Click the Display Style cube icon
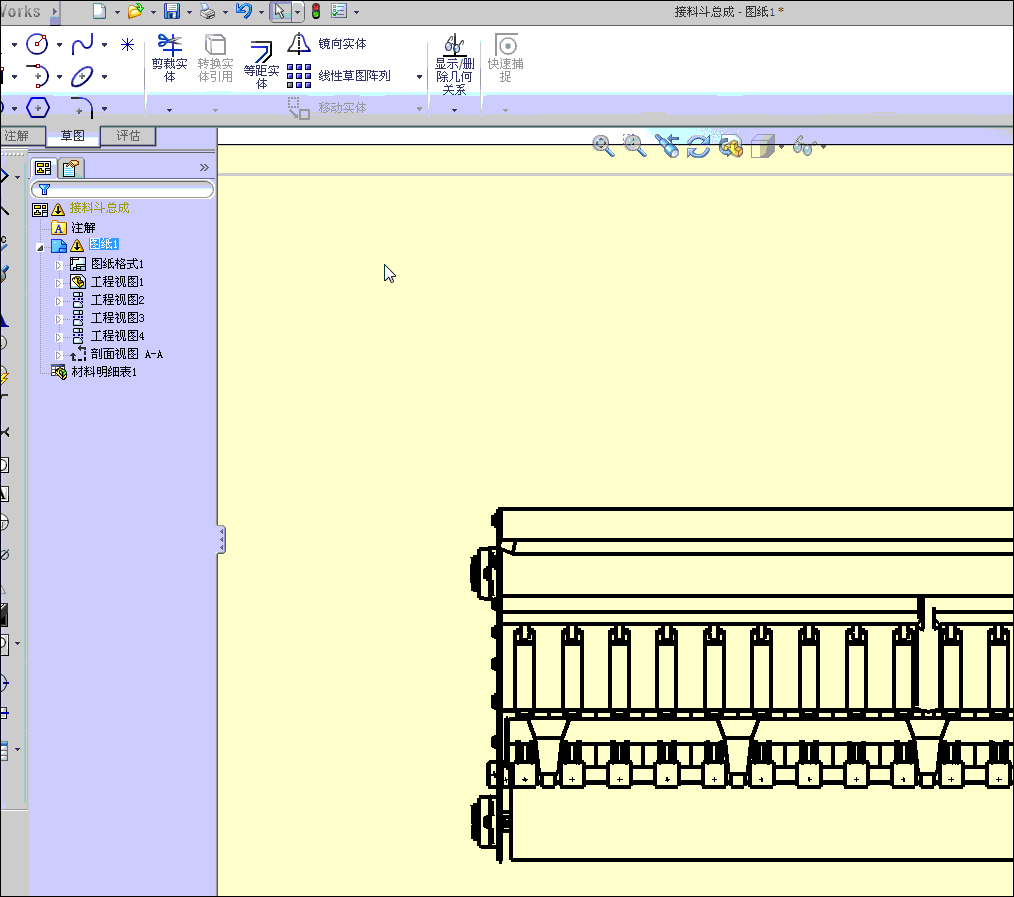 (762, 146)
